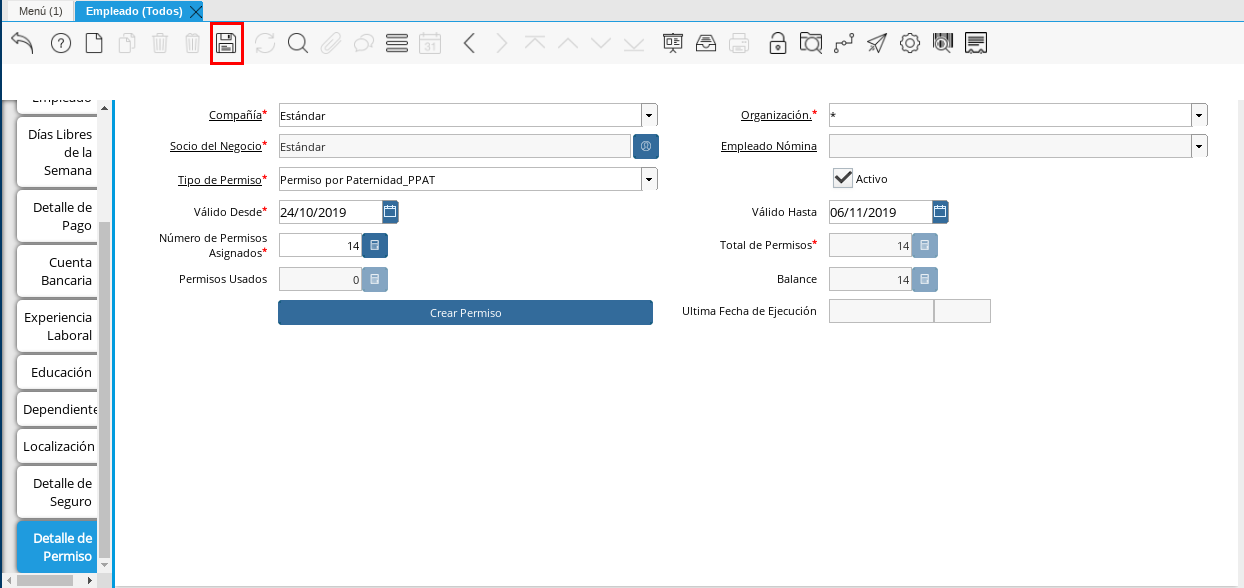1244x588 pixels.
Task: Open the Días Libres de la Semana tab
Action: 58,152
